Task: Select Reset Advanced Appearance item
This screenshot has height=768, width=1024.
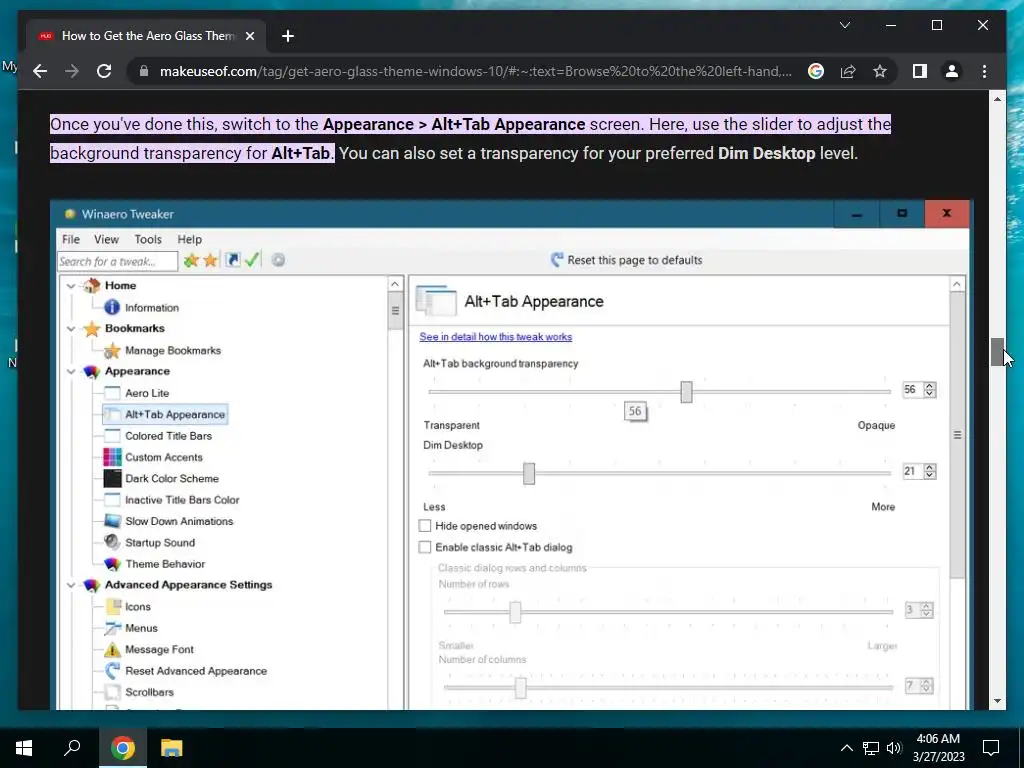Action: coord(196,671)
